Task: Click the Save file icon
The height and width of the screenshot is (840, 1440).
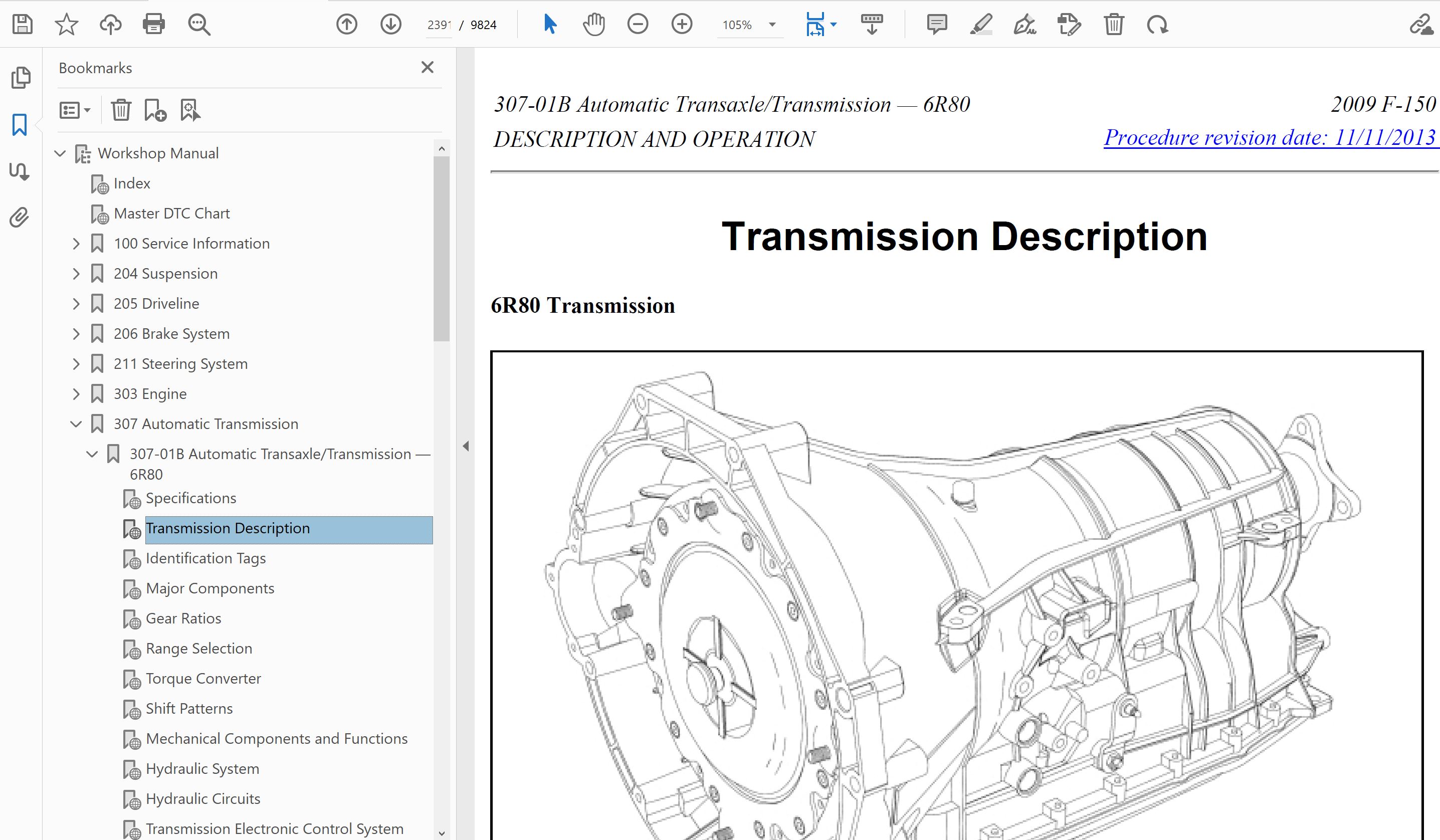Action: click(x=22, y=25)
